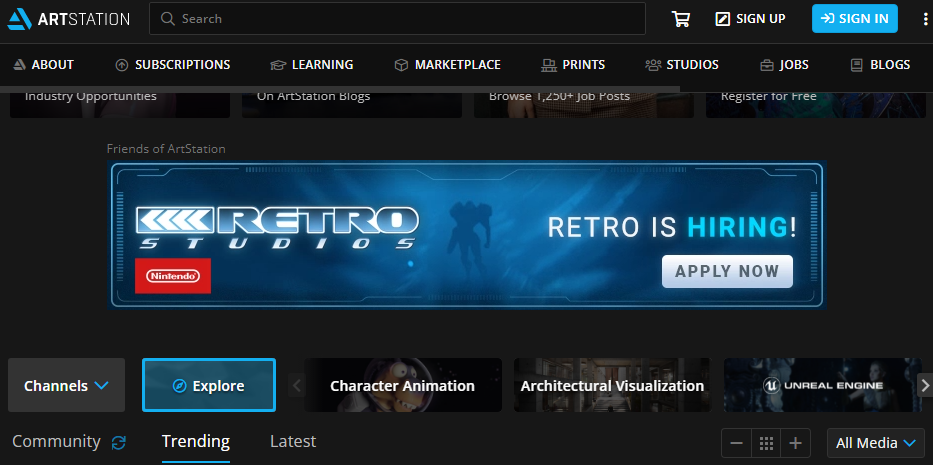Select the grid view icon

tap(766, 443)
